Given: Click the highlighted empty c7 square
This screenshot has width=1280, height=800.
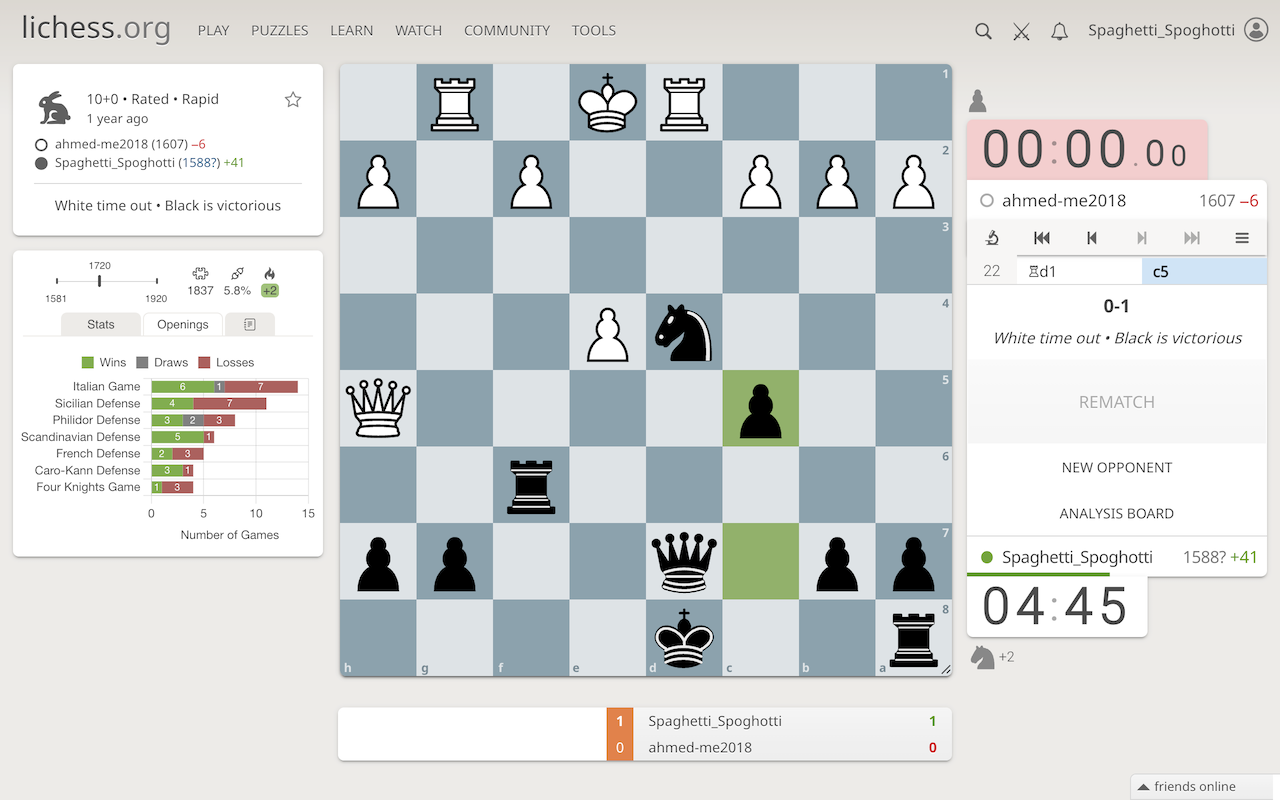Looking at the screenshot, I should click(761, 561).
